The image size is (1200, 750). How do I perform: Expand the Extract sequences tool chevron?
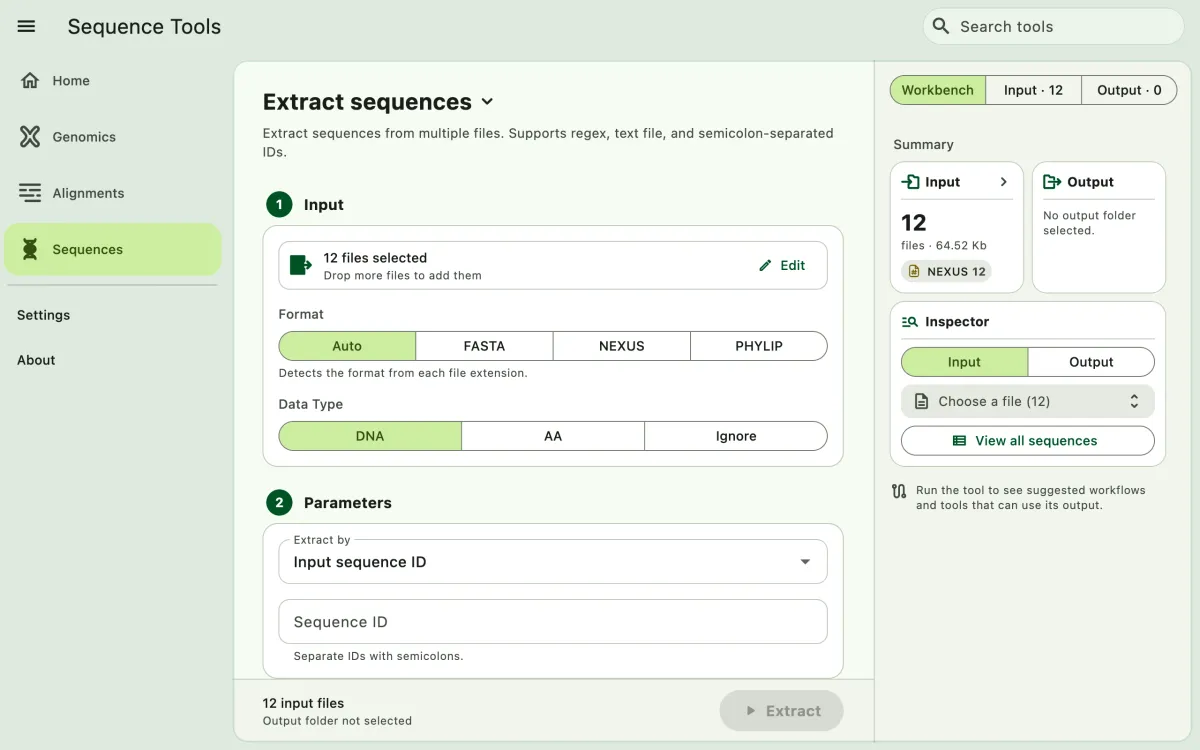[487, 102]
